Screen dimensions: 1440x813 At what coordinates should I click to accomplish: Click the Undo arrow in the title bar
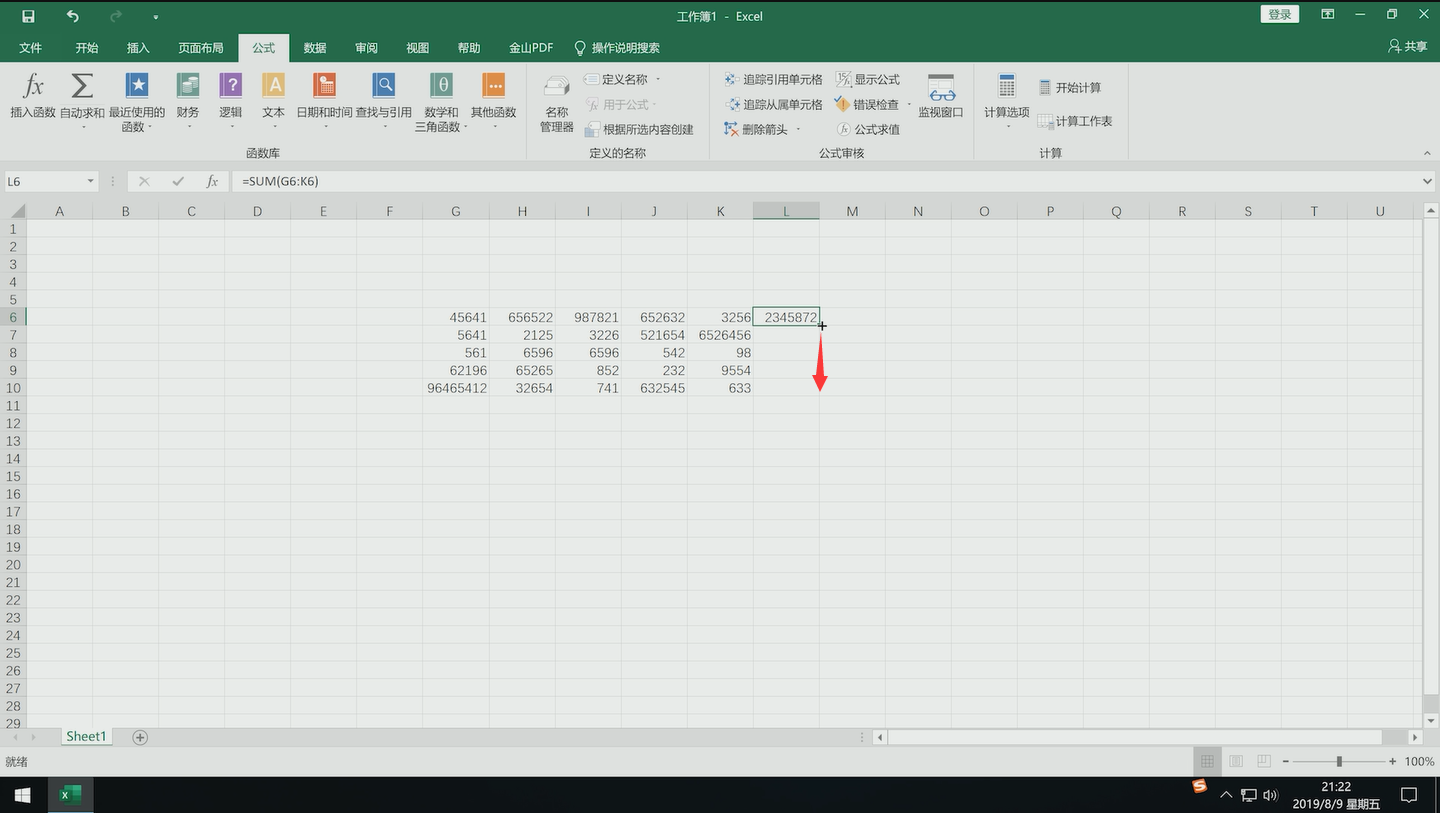click(x=72, y=16)
